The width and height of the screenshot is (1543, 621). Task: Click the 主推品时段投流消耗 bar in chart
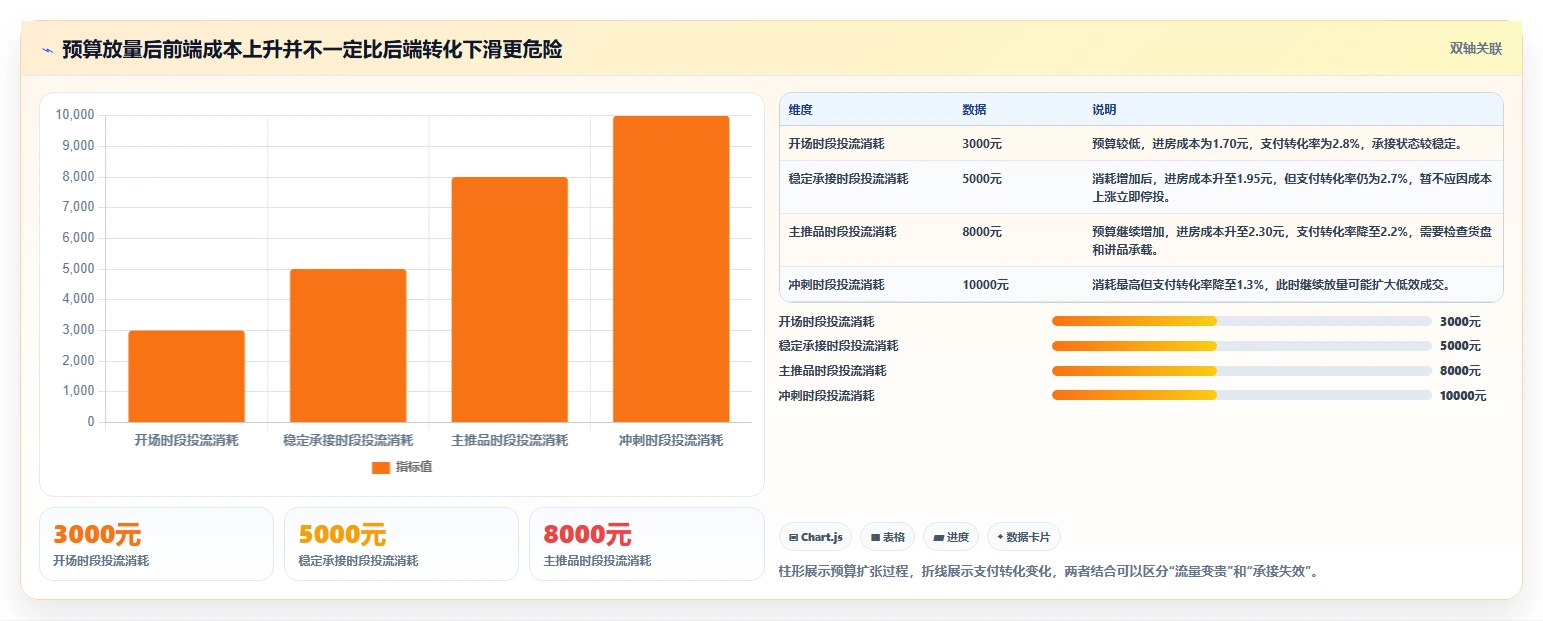(x=510, y=299)
